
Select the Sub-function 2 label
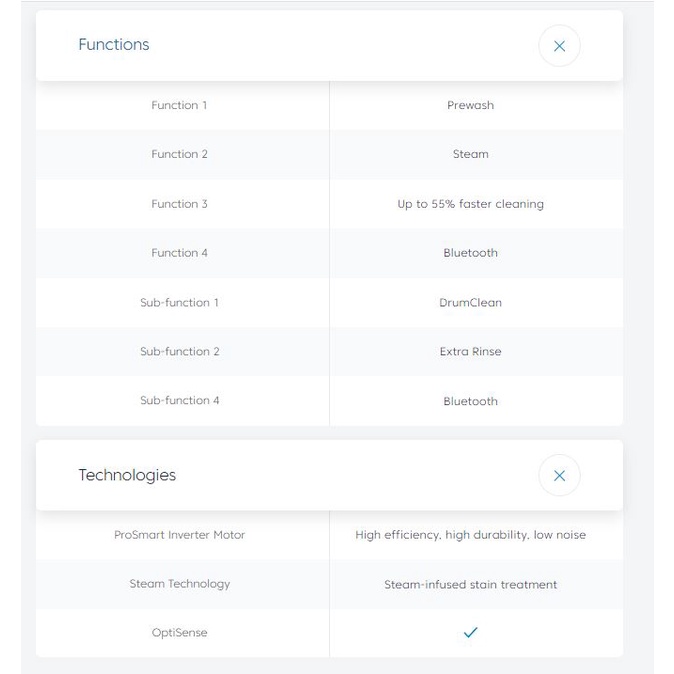pos(179,351)
